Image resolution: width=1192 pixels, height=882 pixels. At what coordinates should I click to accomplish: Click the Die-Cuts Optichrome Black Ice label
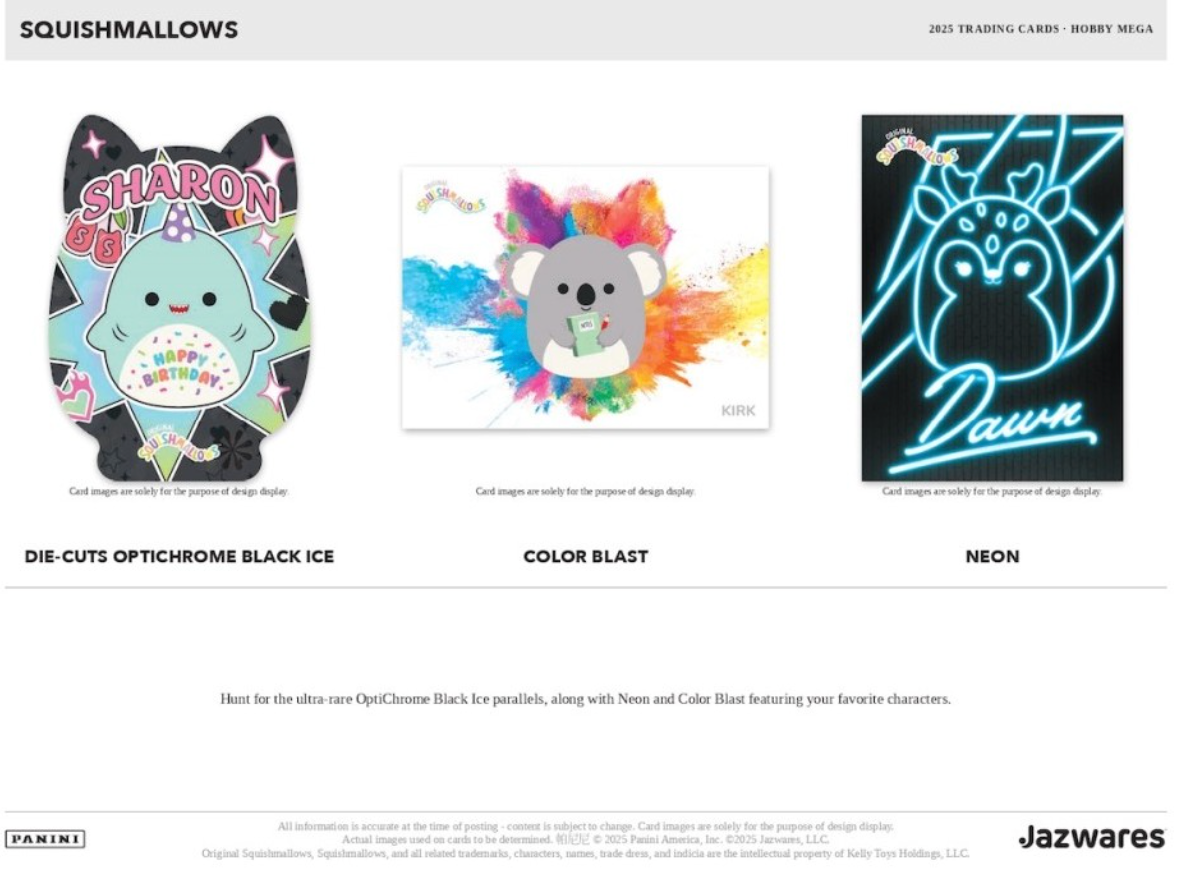click(x=179, y=557)
